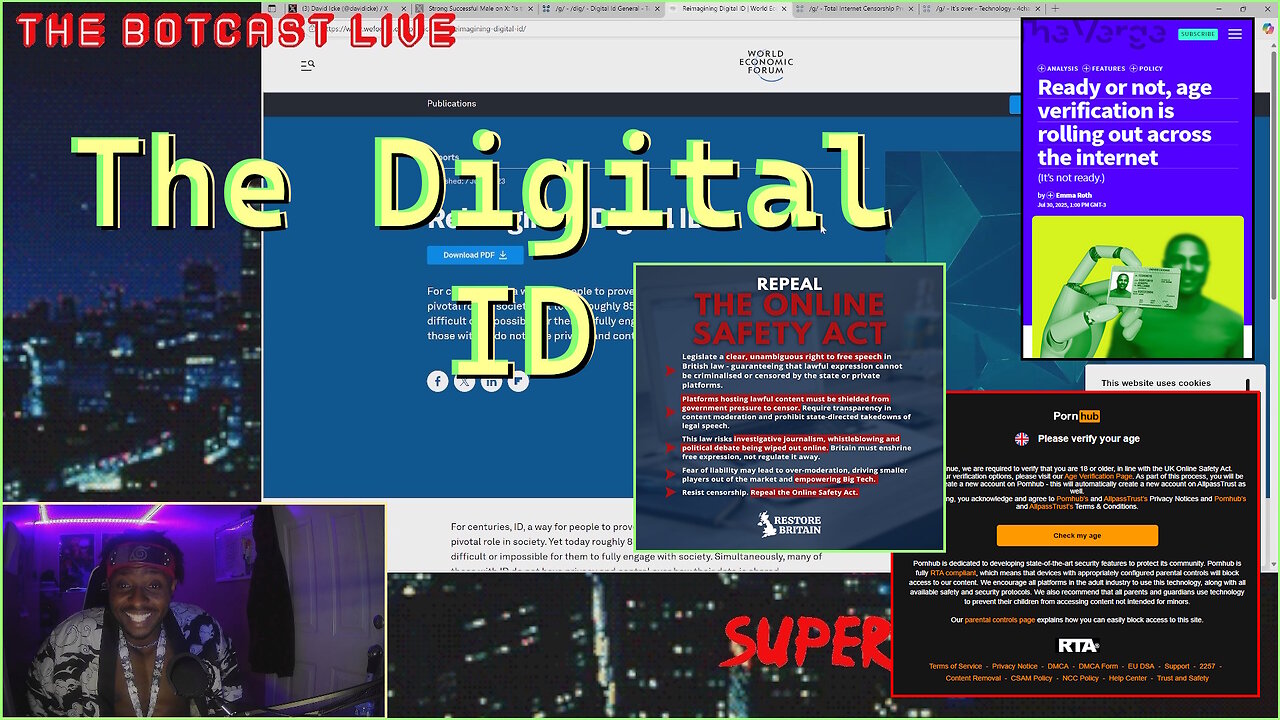Click the UK flag icon on Pornhub
The image size is (1280, 720).
pos(1021,438)
